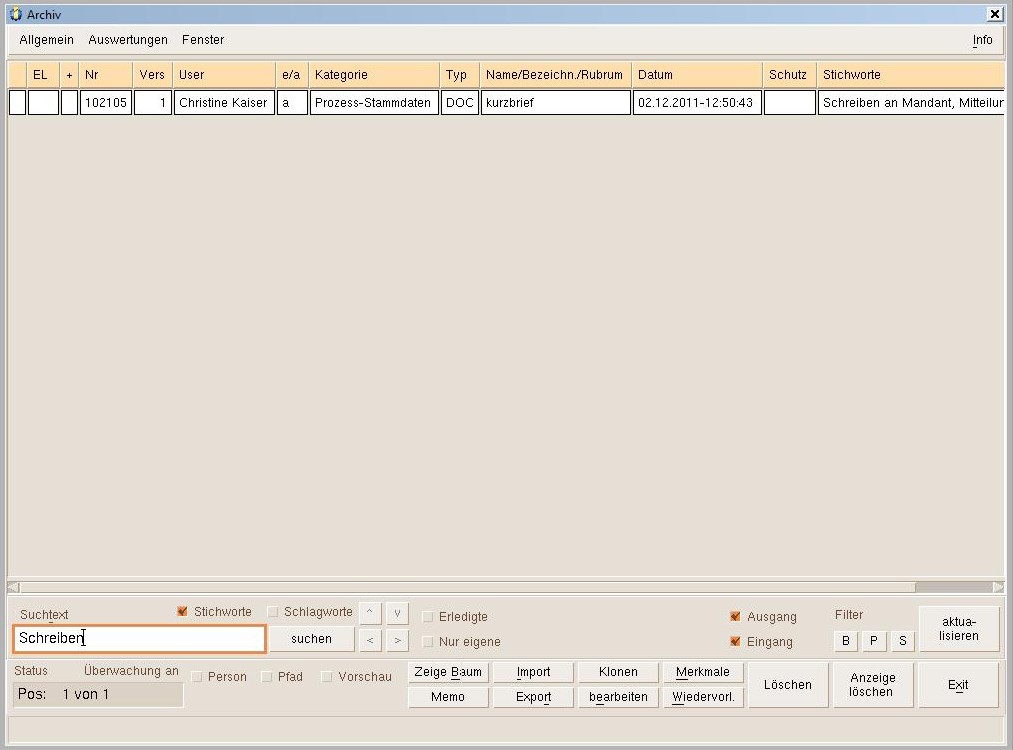1013x750 pixels.
Task: Select the P filter button
Action: 874,641
